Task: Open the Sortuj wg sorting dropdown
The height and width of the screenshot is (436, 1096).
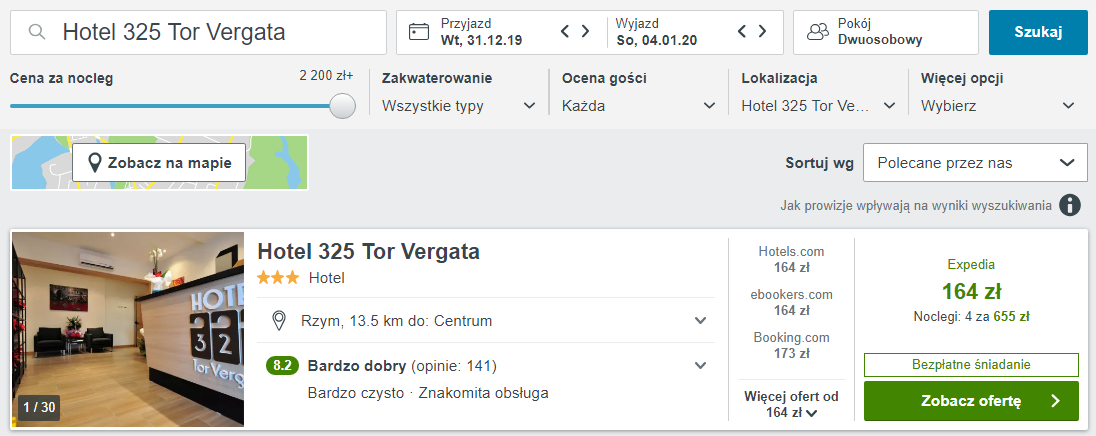Action: tap(975, 162)
